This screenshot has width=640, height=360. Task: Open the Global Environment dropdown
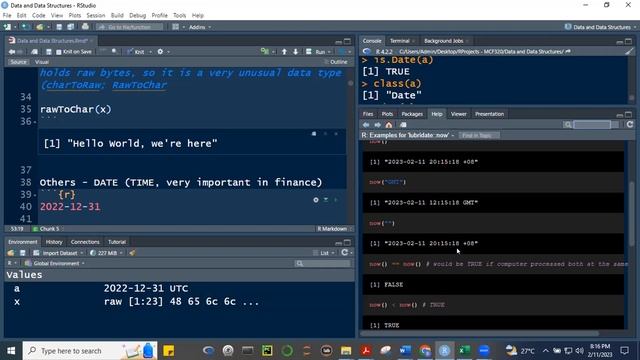(55, 264)
